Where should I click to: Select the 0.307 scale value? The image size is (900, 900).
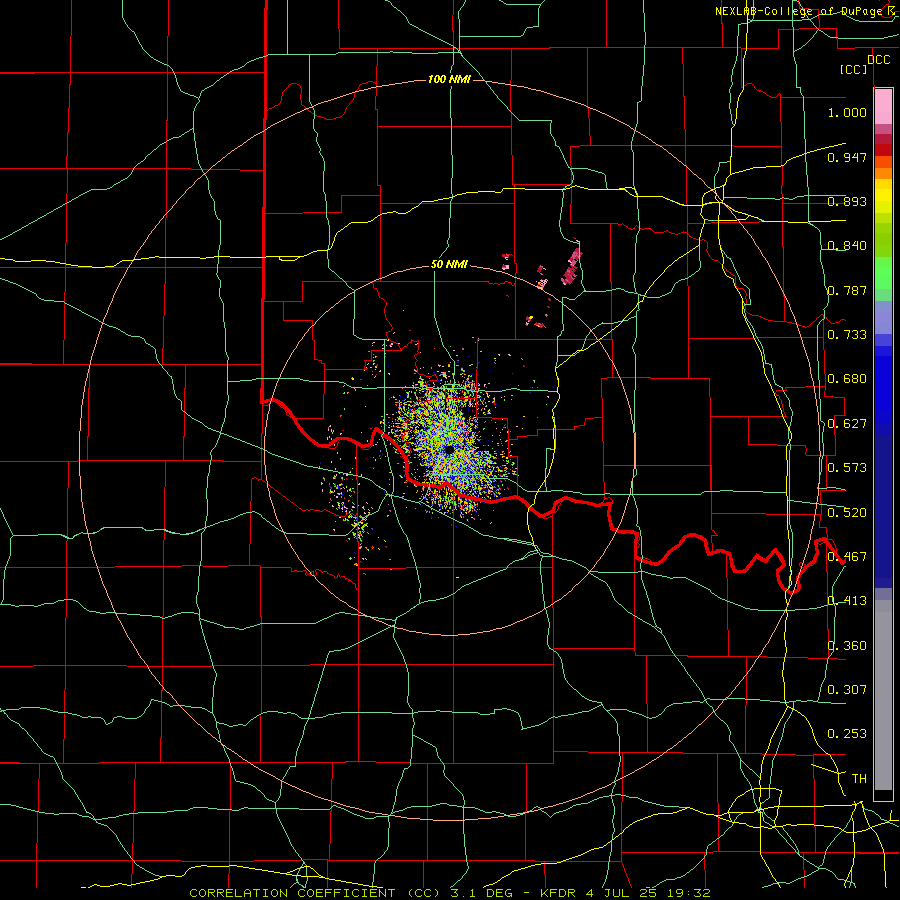[x=847, y=690]
